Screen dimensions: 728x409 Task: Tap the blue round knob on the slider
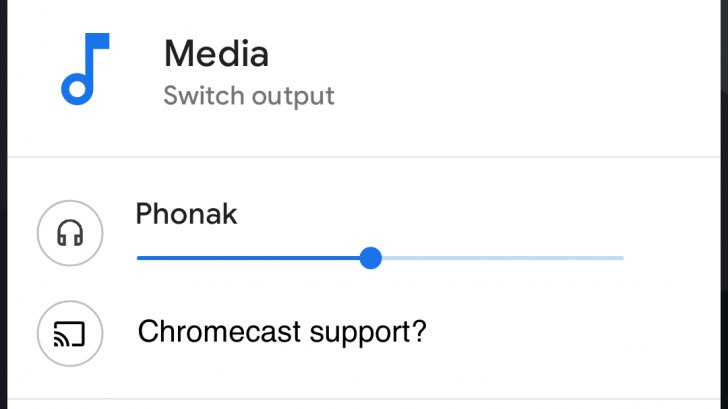coord(371,258)
